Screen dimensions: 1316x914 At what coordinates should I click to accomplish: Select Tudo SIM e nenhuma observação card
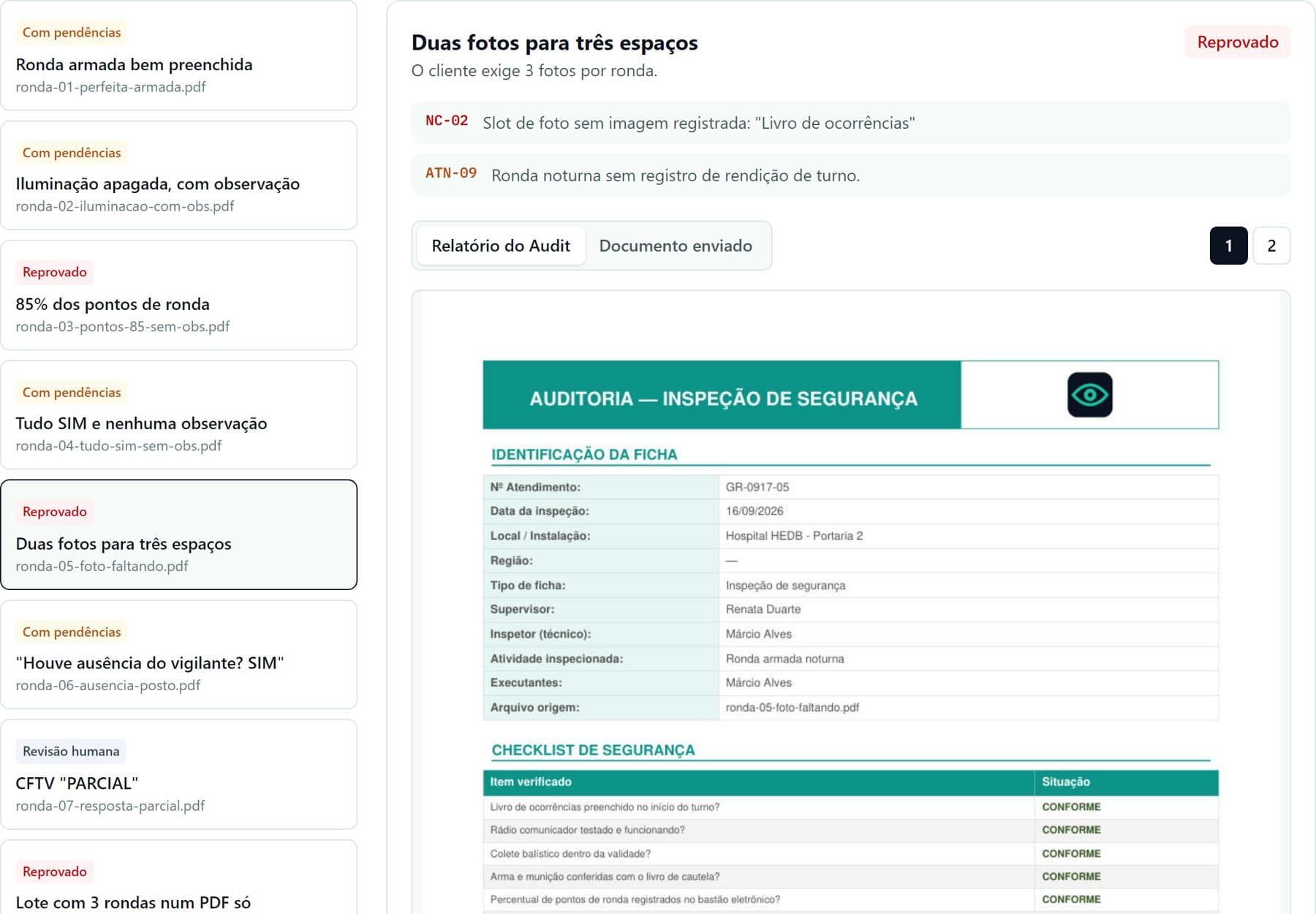[x=178, y=415]
